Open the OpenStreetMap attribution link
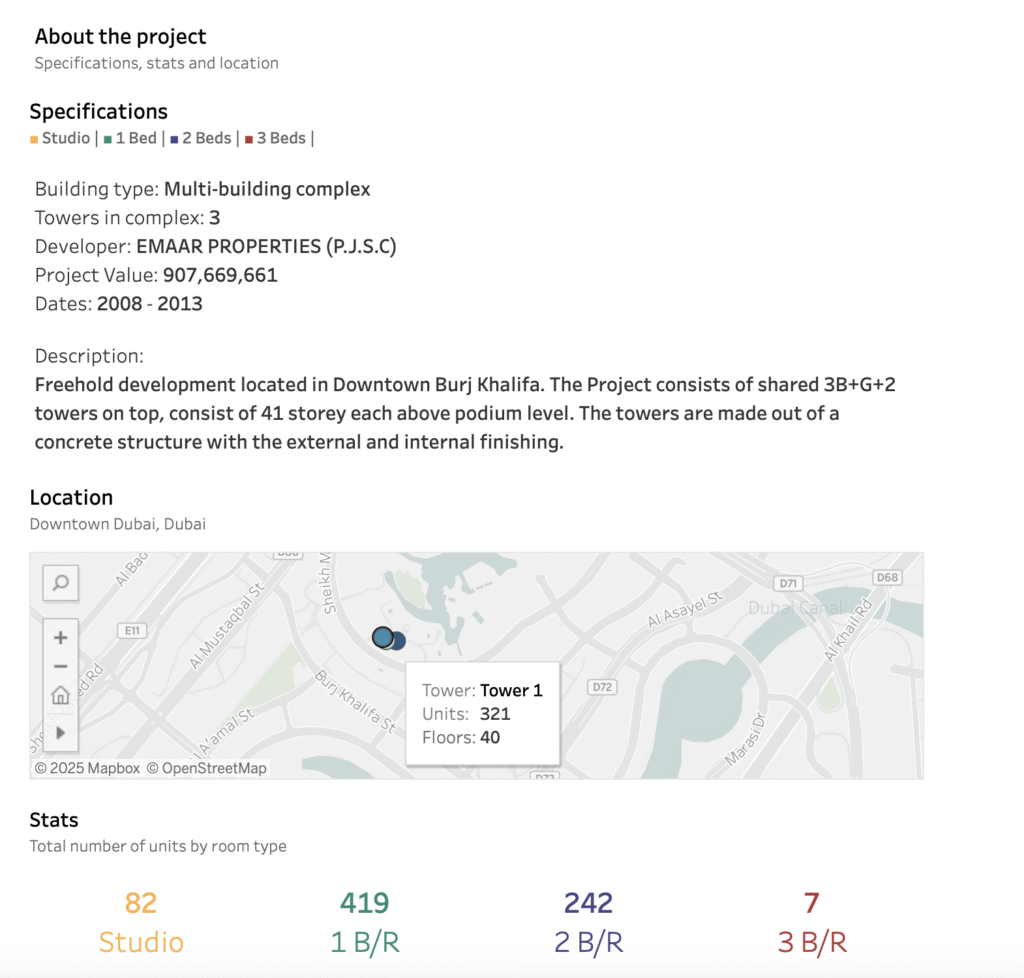Screen dimensions: 1024x978 (207, 768)
